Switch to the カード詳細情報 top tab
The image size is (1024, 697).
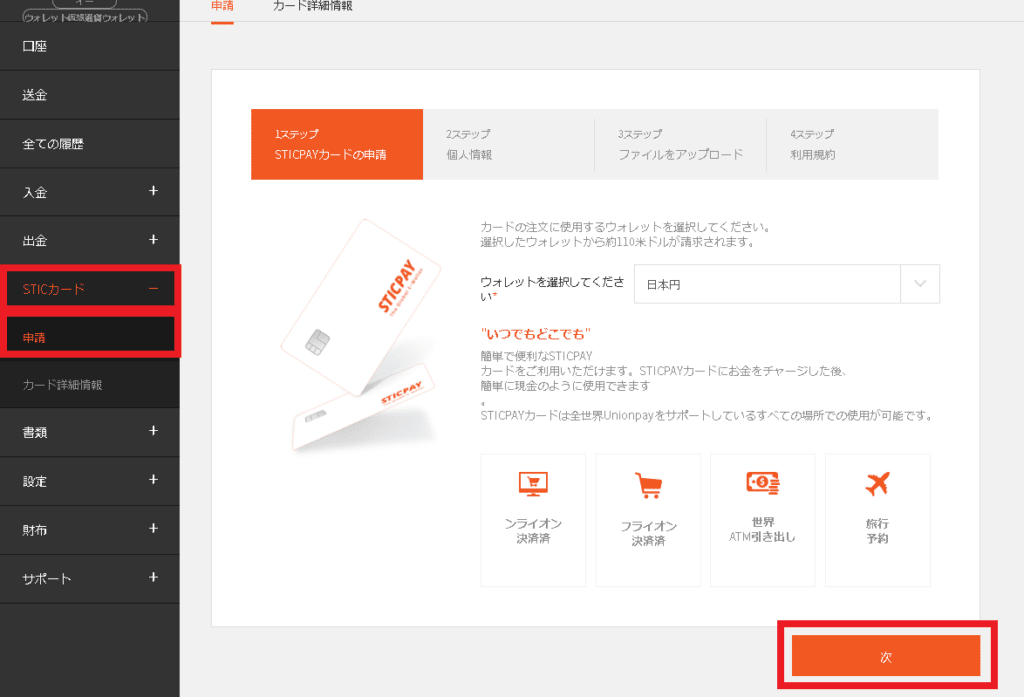point(313,7)
